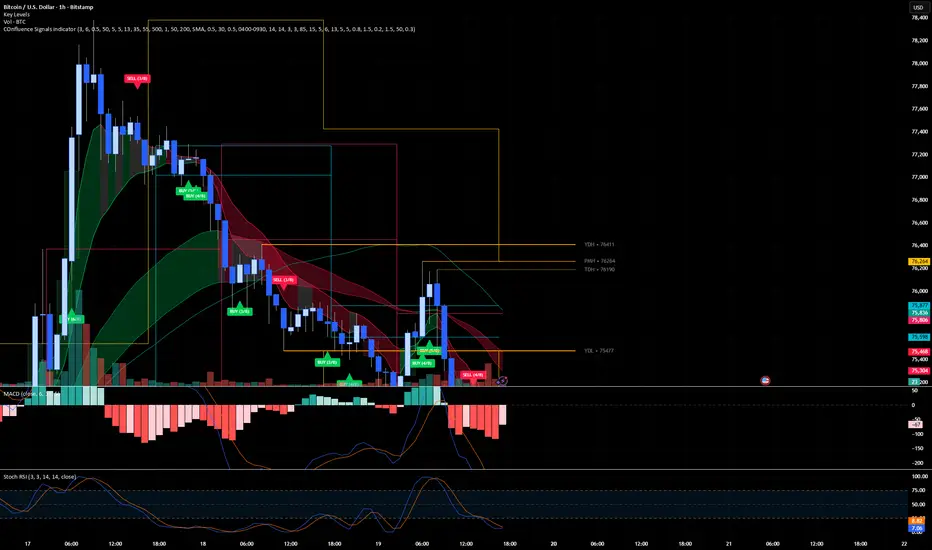The image size is (932, 550).
Task: Click the YDL 75477 level label
Action: (x=599, y=351)
